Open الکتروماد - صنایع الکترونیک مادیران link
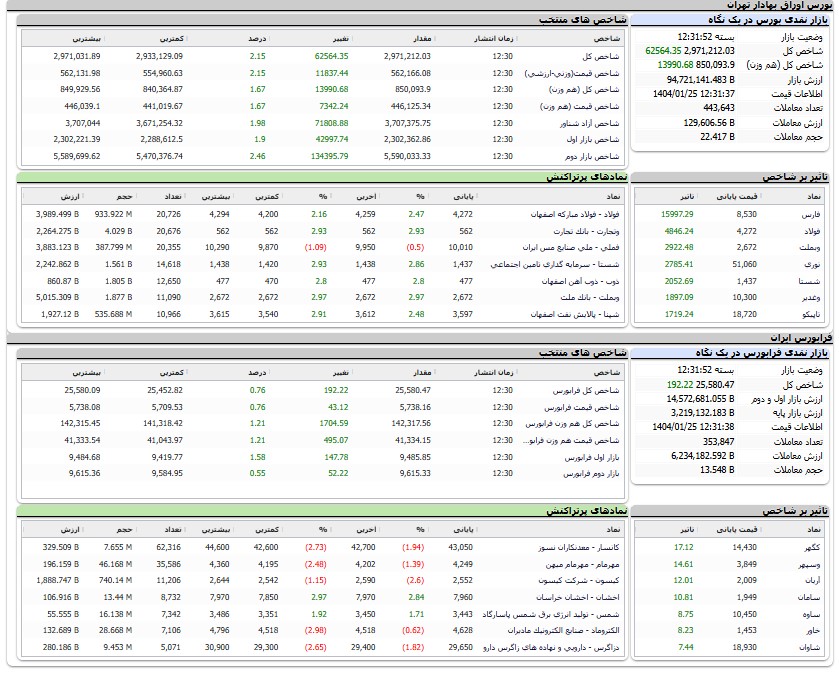Screen dimensions: 839x673 [563, 631]
